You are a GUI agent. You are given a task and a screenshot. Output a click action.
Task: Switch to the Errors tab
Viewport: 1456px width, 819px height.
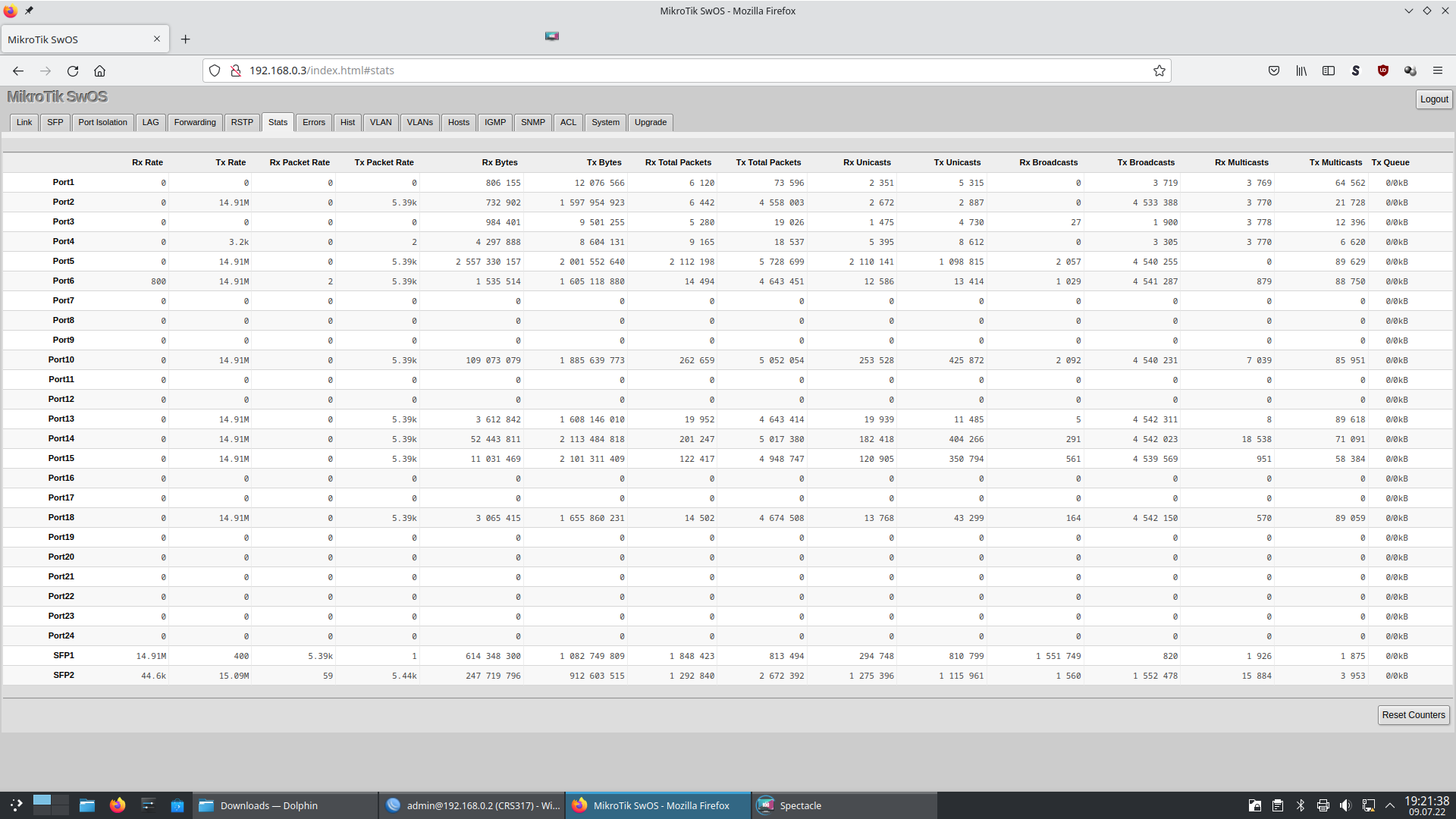click(x=313, y=122)
